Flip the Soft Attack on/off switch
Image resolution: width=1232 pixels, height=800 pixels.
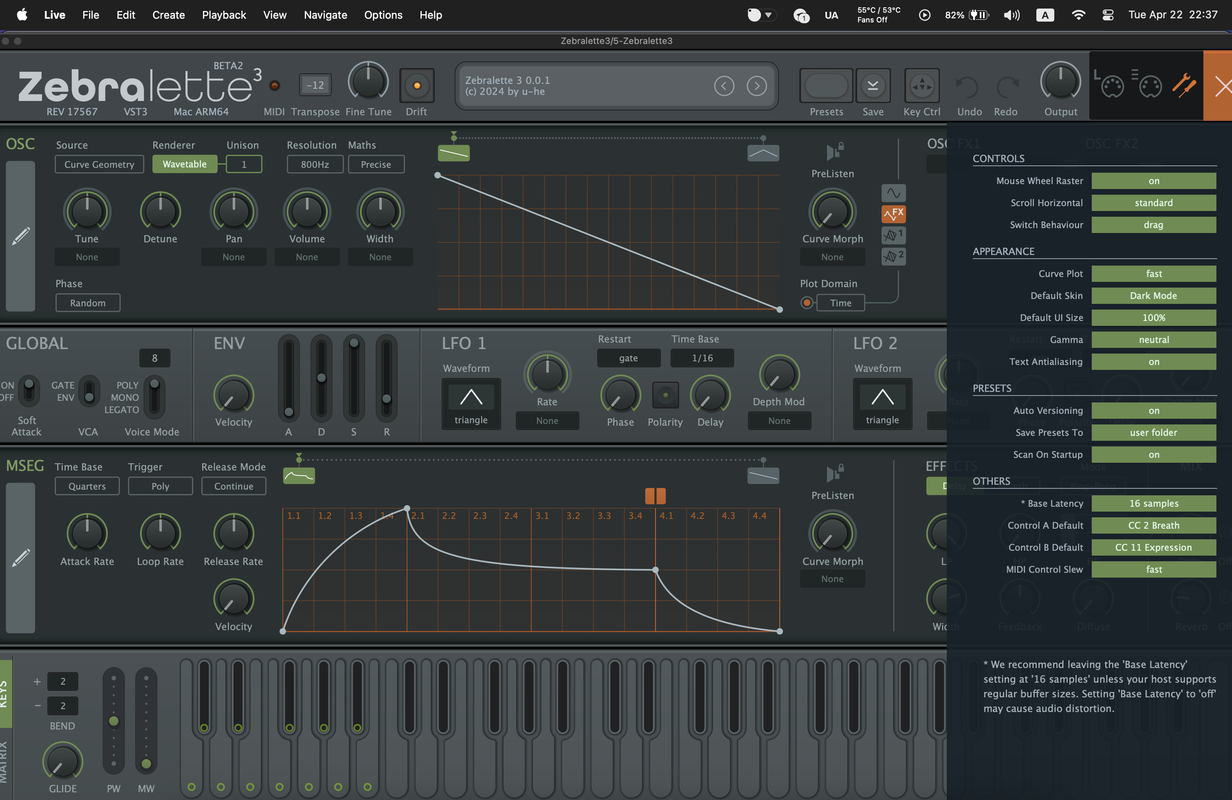pyautogui.click(x=30, y=390)
